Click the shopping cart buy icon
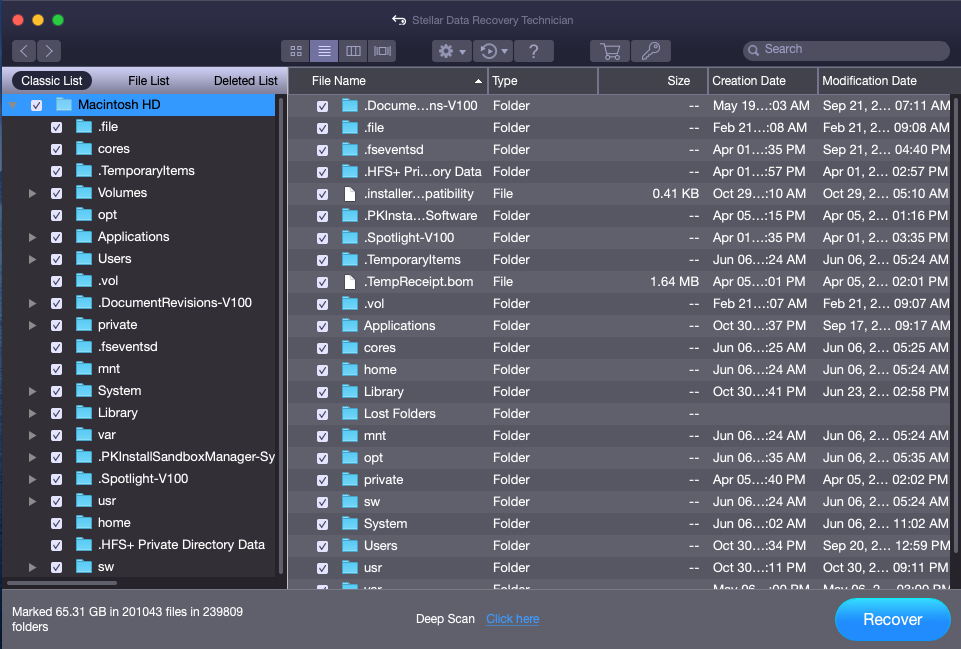Image resolution: width=961 pixels, height=649 pixels. click(610, 51)
